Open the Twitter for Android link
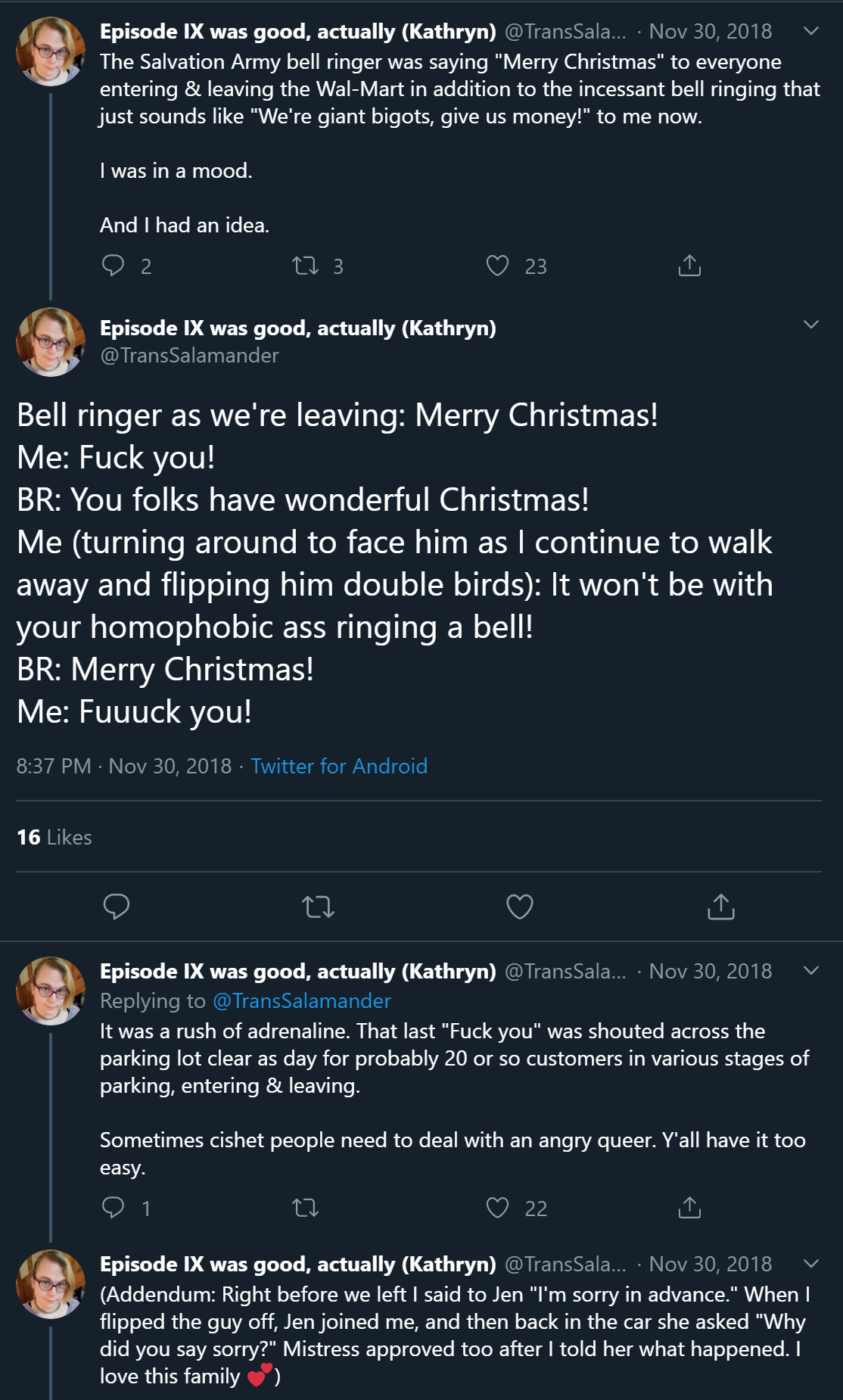This screenshot has height=1400, width=843. click(339, 766)
